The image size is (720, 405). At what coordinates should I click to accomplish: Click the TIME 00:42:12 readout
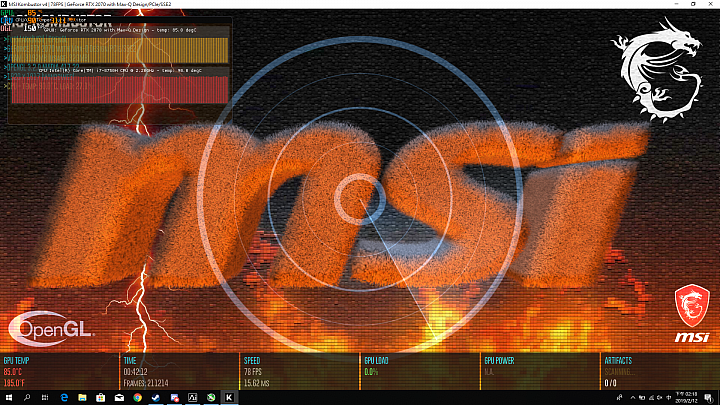(135, 372)
